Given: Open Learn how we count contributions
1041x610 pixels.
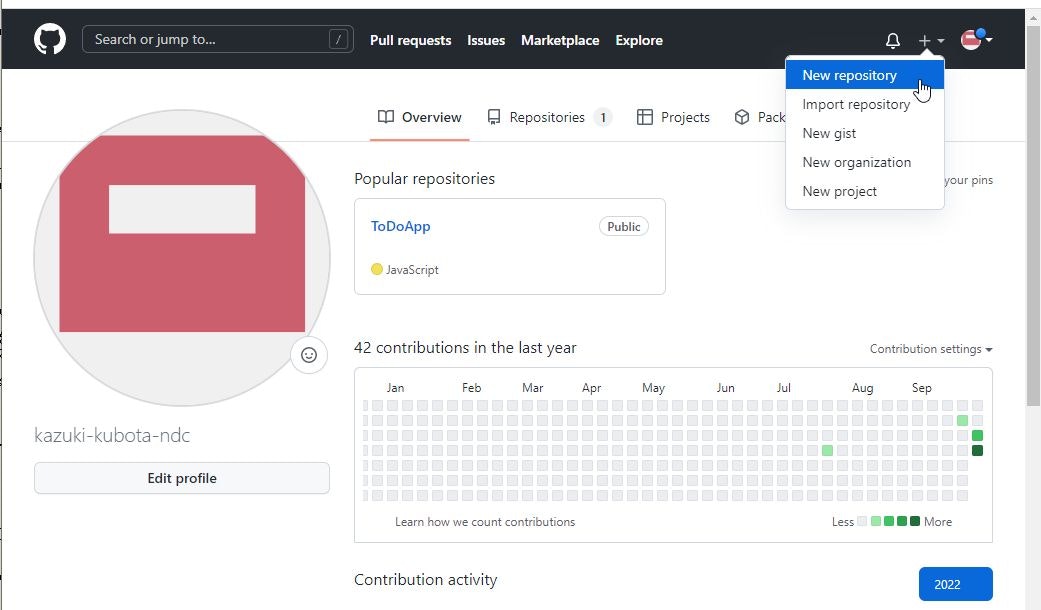Looking at the screenshot, I should (485, 521).
